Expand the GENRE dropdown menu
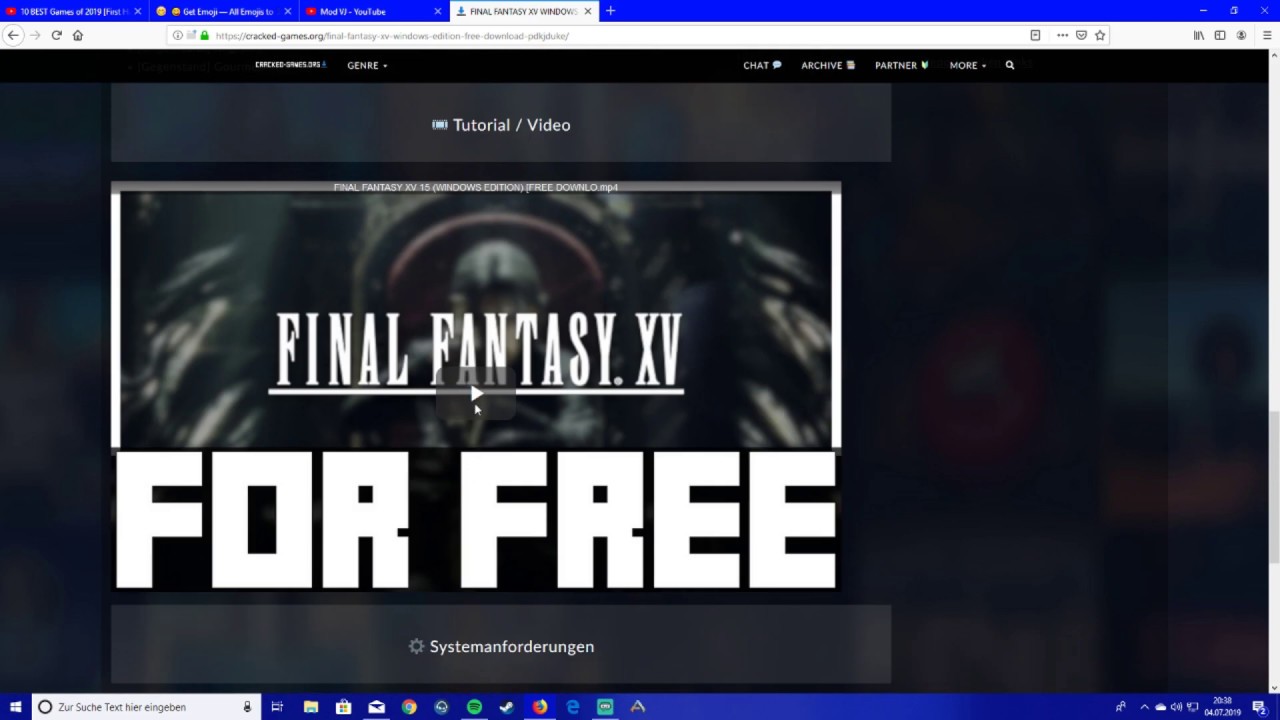Screen dimensions: 1280x720 pyautogui.click(x=367, y=66)
